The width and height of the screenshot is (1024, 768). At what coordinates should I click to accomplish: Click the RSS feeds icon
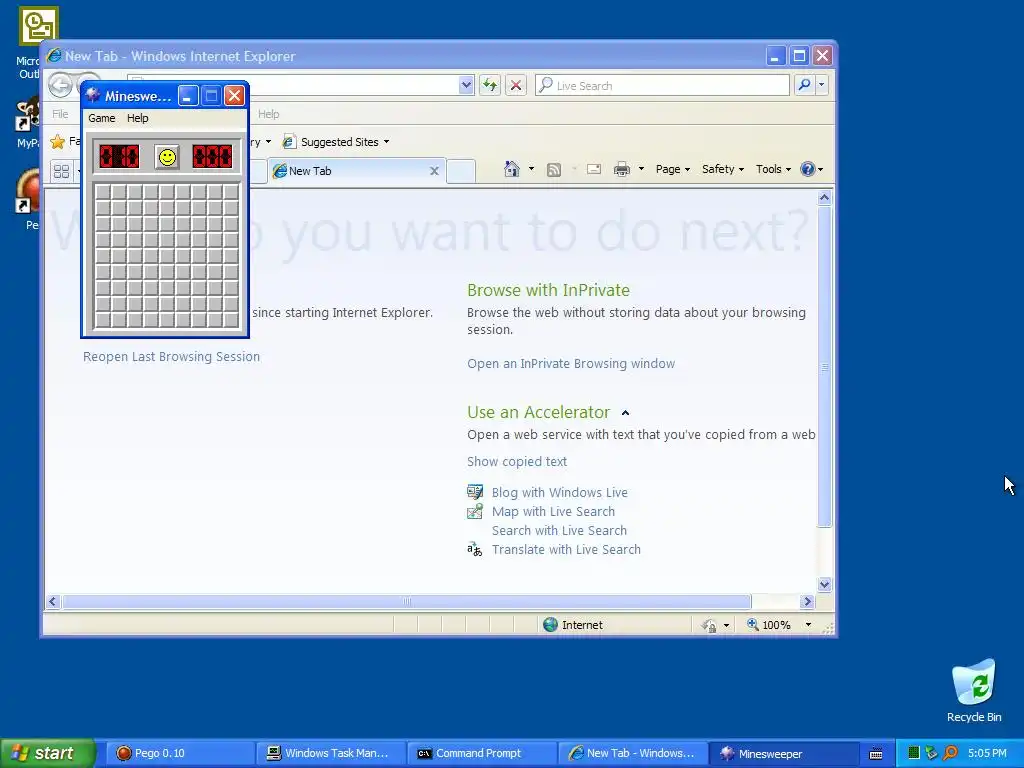pyautogui.click(x=554, y=170)
